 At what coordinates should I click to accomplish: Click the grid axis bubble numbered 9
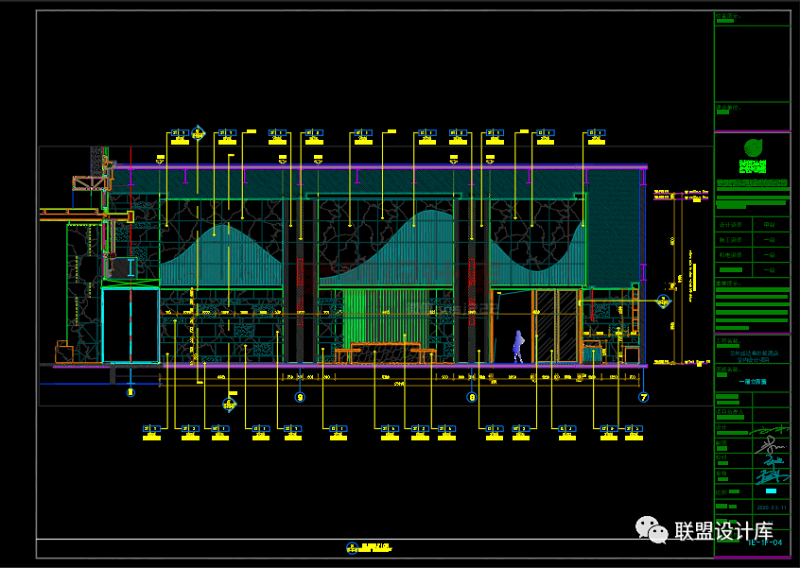(x=299, y=397)
